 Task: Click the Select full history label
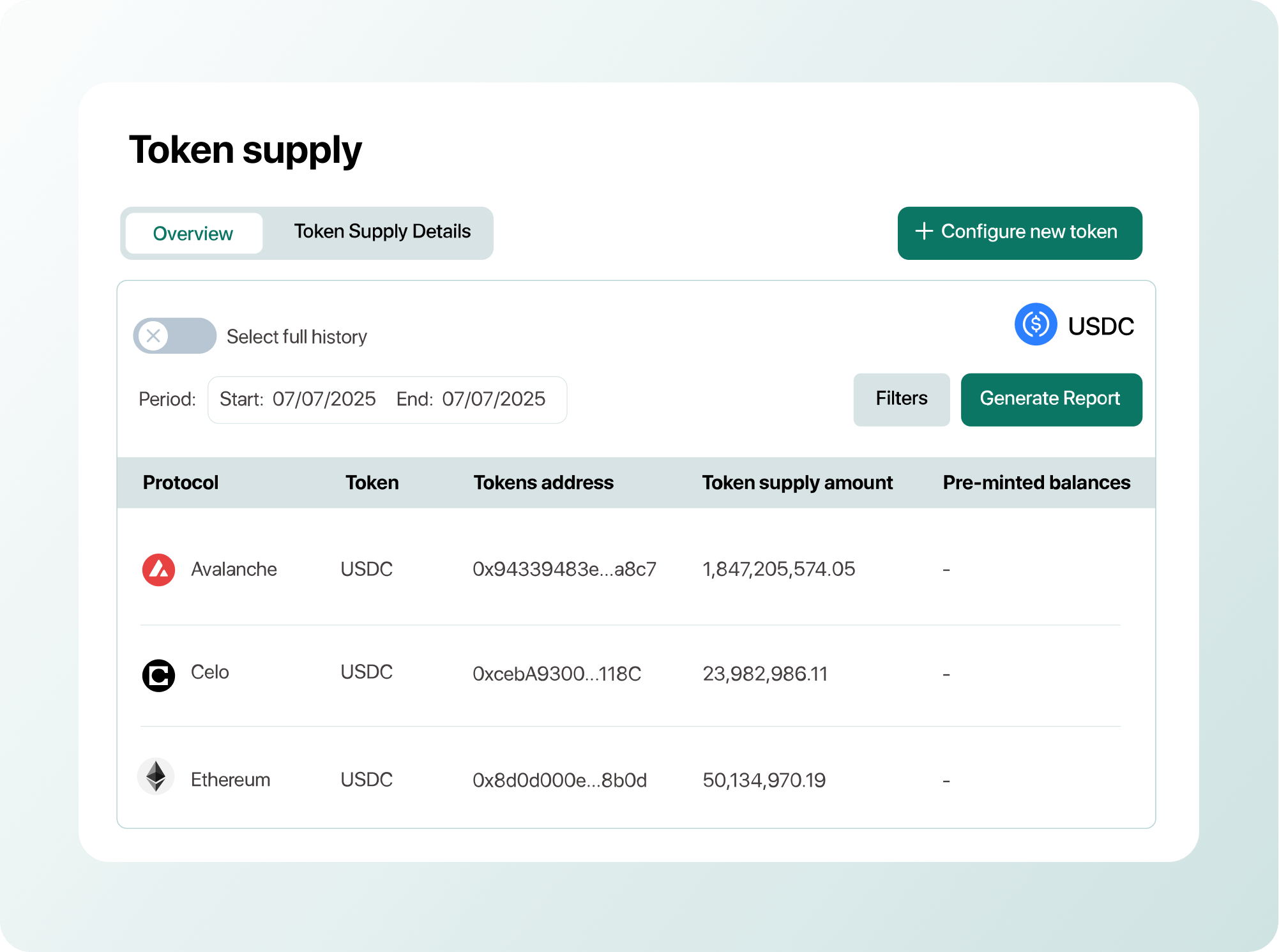point(296,336)
